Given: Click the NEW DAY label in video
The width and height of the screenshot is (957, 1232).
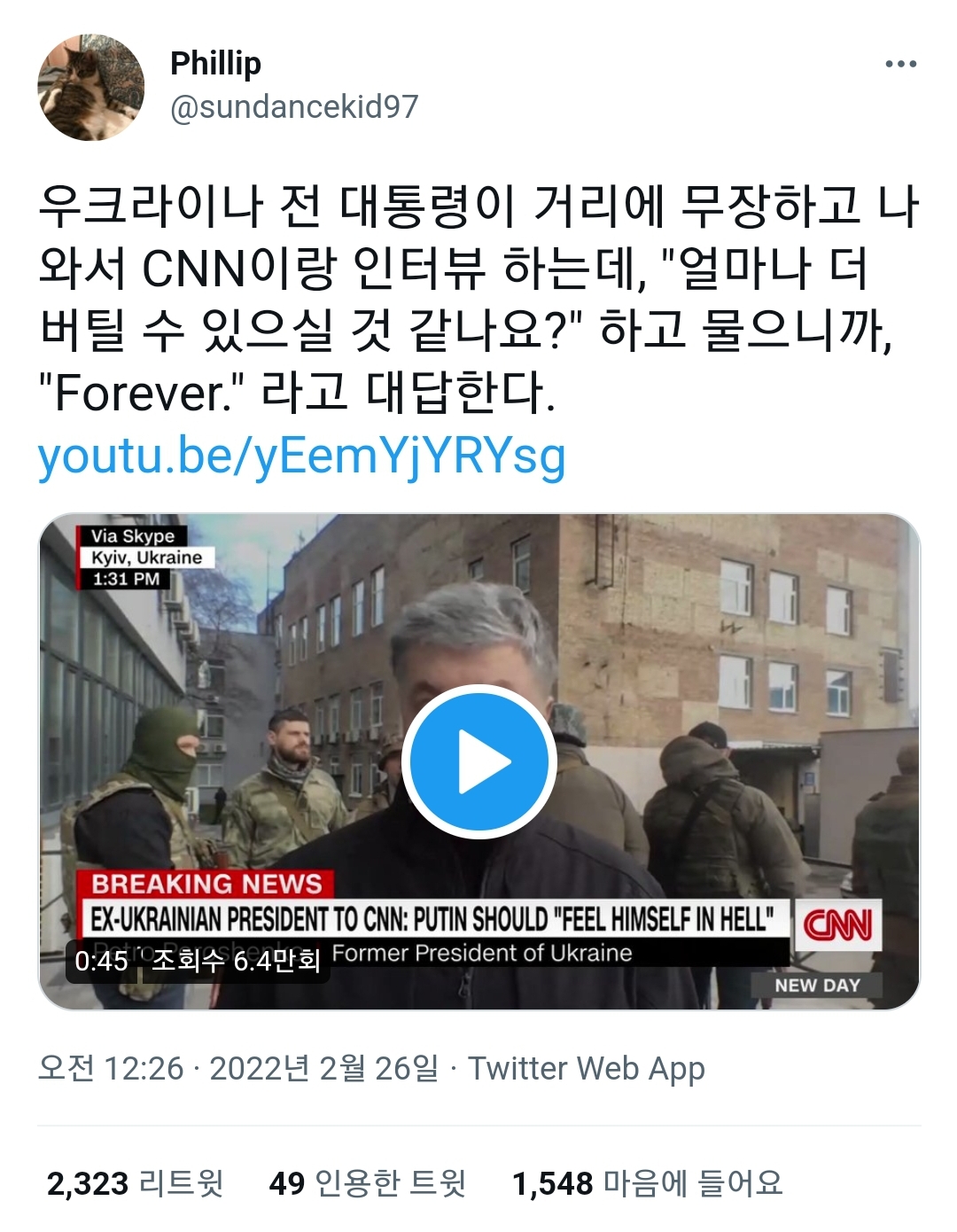Looking at the screenshot, I should 817,986.
